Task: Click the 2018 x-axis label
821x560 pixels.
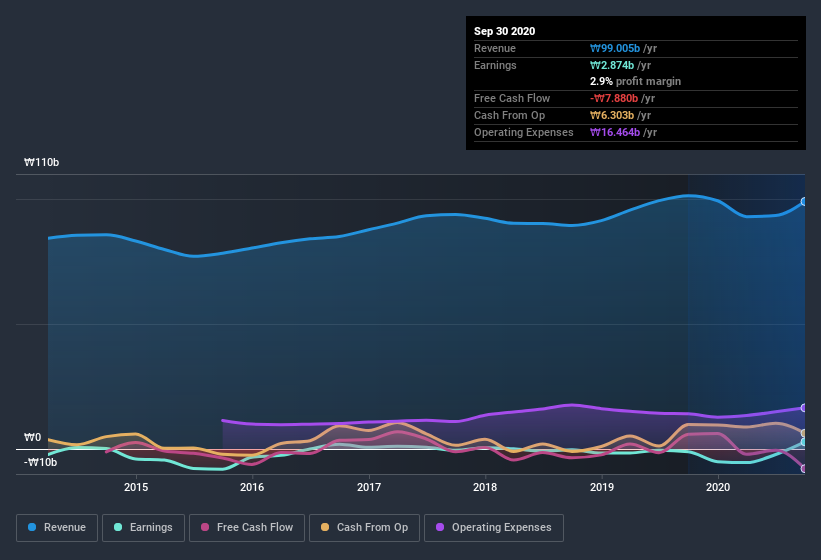Action: coord(485,487)
